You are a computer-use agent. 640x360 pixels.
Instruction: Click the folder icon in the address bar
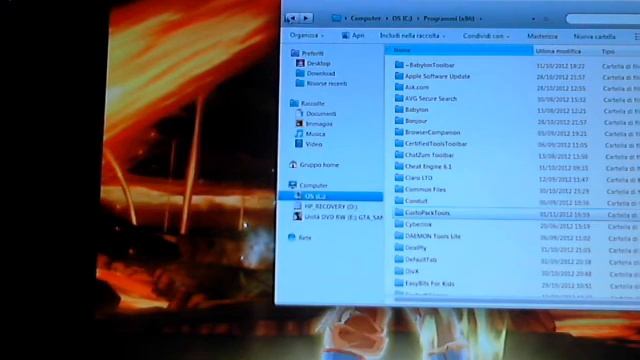[336, 18]
